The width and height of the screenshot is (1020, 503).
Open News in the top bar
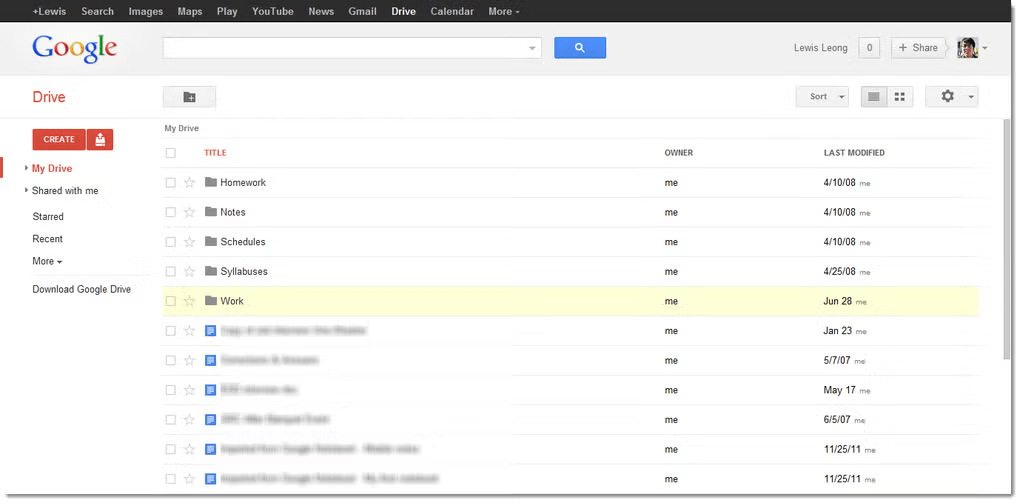click(x=321, y=11)
